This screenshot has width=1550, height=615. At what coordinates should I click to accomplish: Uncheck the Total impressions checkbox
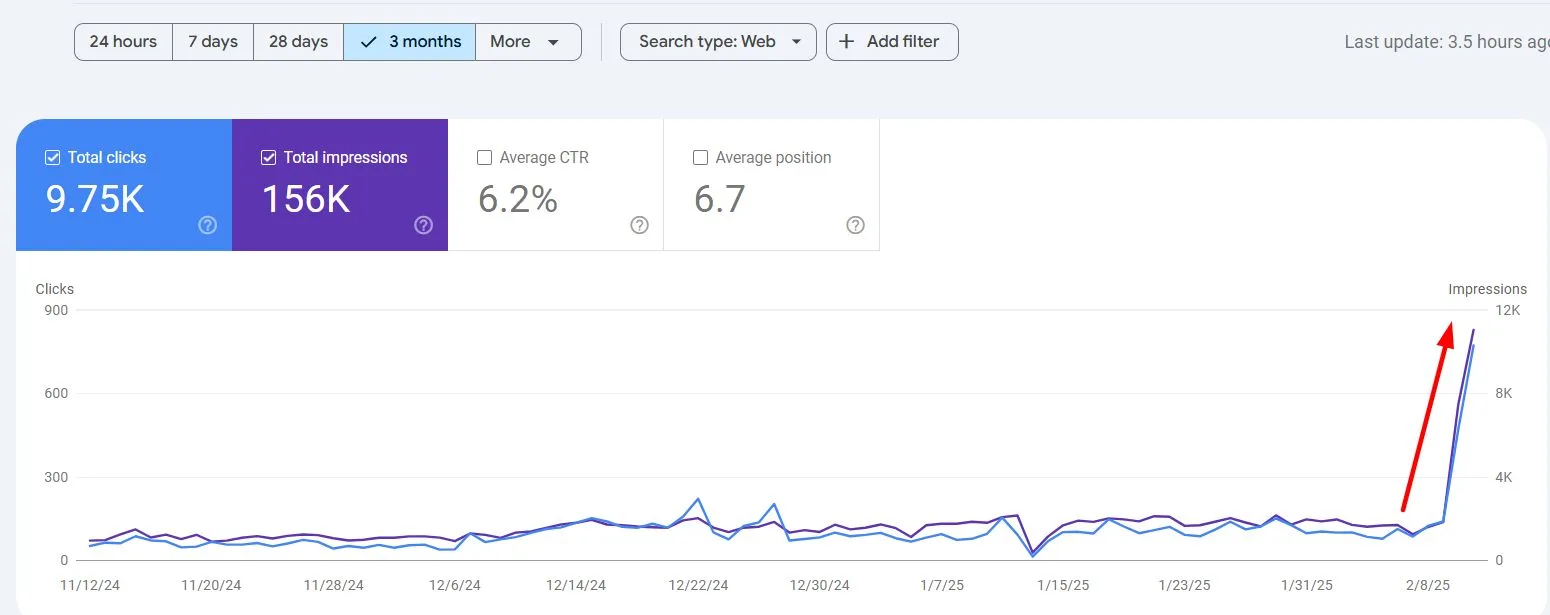coord(268,157)
